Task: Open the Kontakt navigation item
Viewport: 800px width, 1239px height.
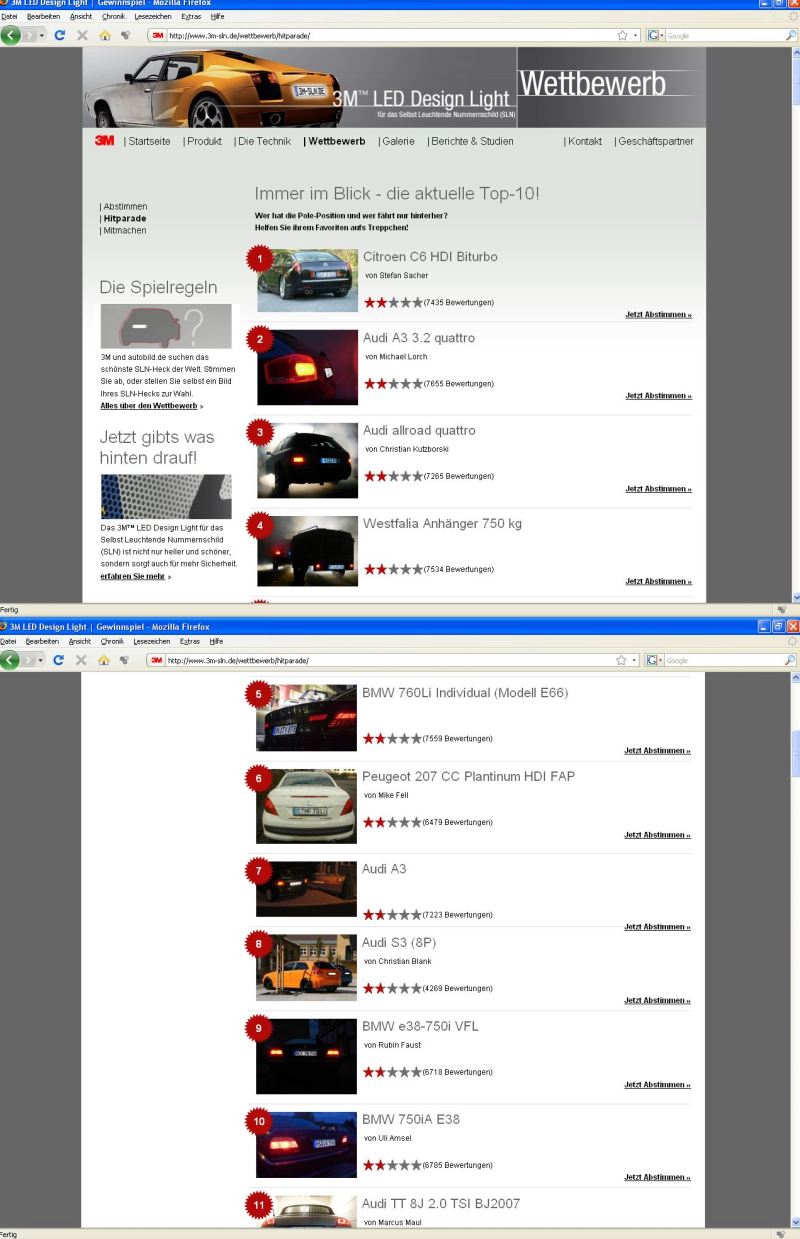Action: tap(584, 141)
